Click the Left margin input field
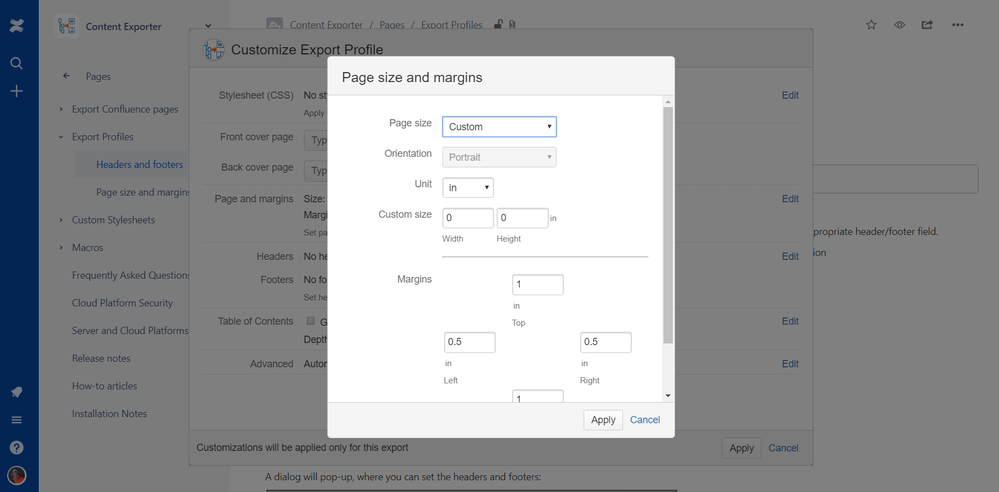The width and height of the screenshot is (999, 492). coord(470,342)
